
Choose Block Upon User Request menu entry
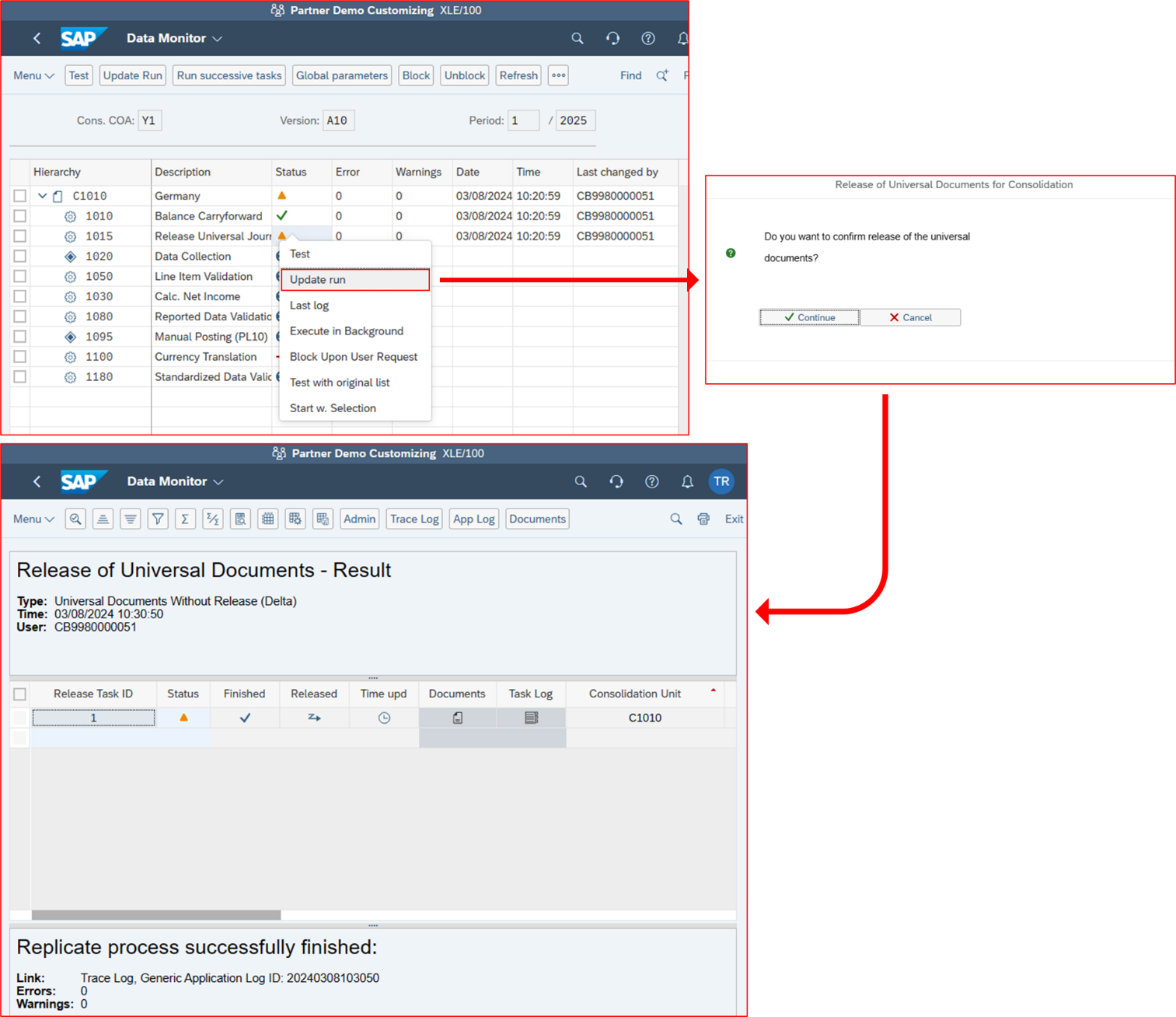point(354,357)
